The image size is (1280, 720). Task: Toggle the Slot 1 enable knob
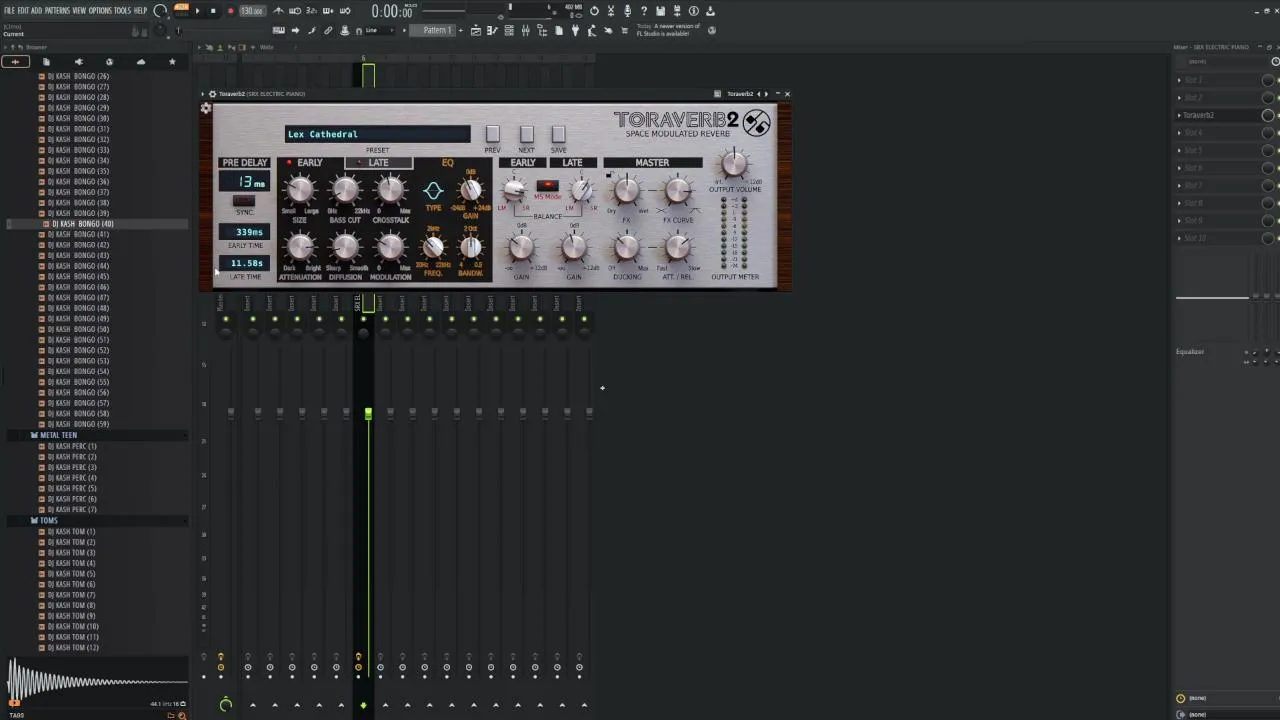[1268, 80]
